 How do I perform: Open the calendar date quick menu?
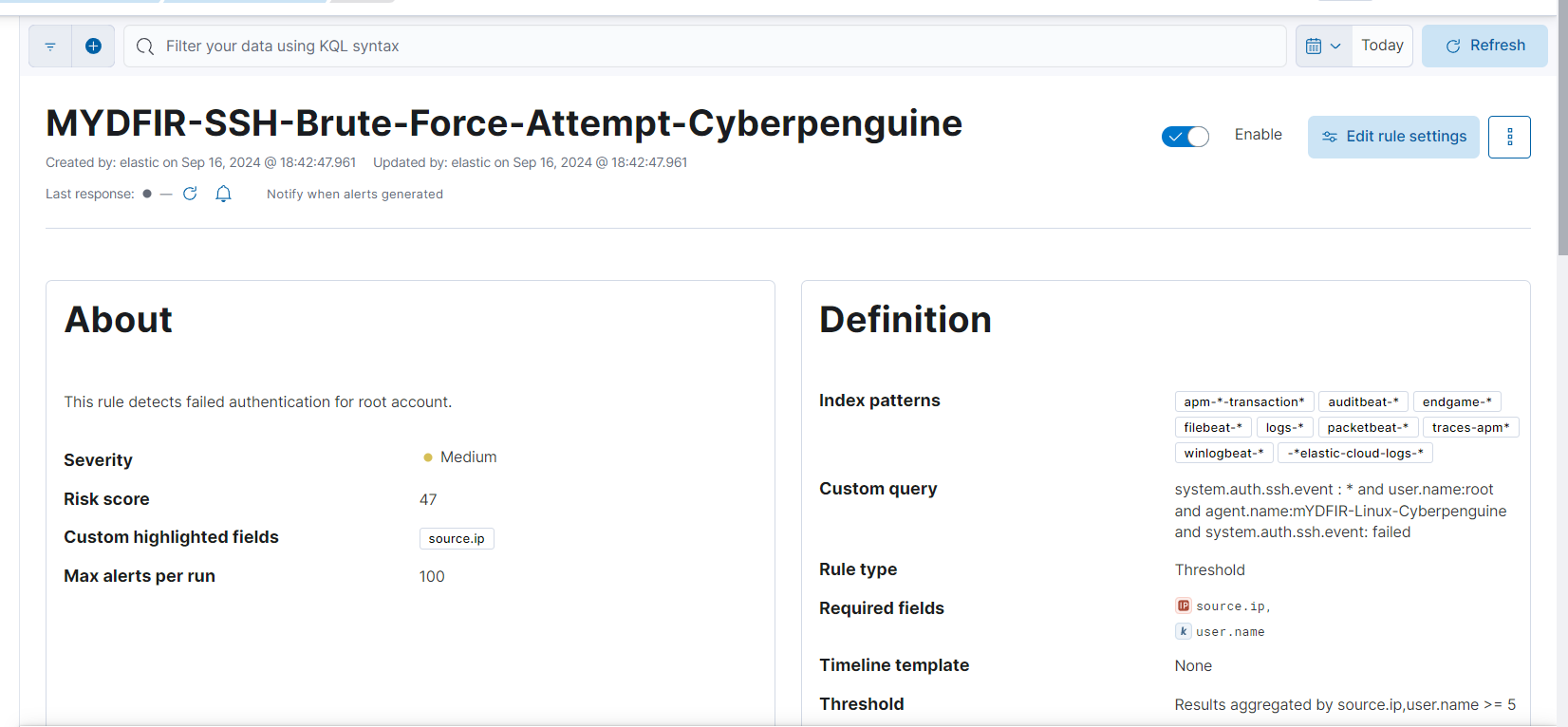[x=1323, y=47]
